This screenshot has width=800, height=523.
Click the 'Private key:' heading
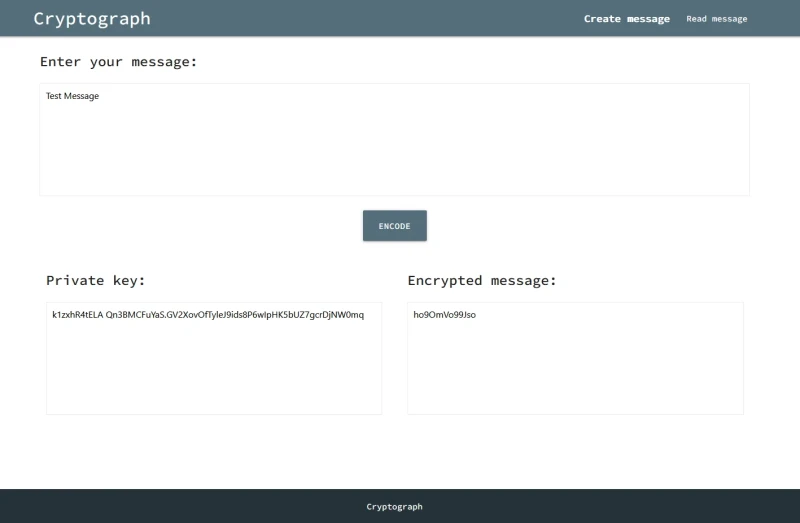pyautogui.click(x=95, y=281)
